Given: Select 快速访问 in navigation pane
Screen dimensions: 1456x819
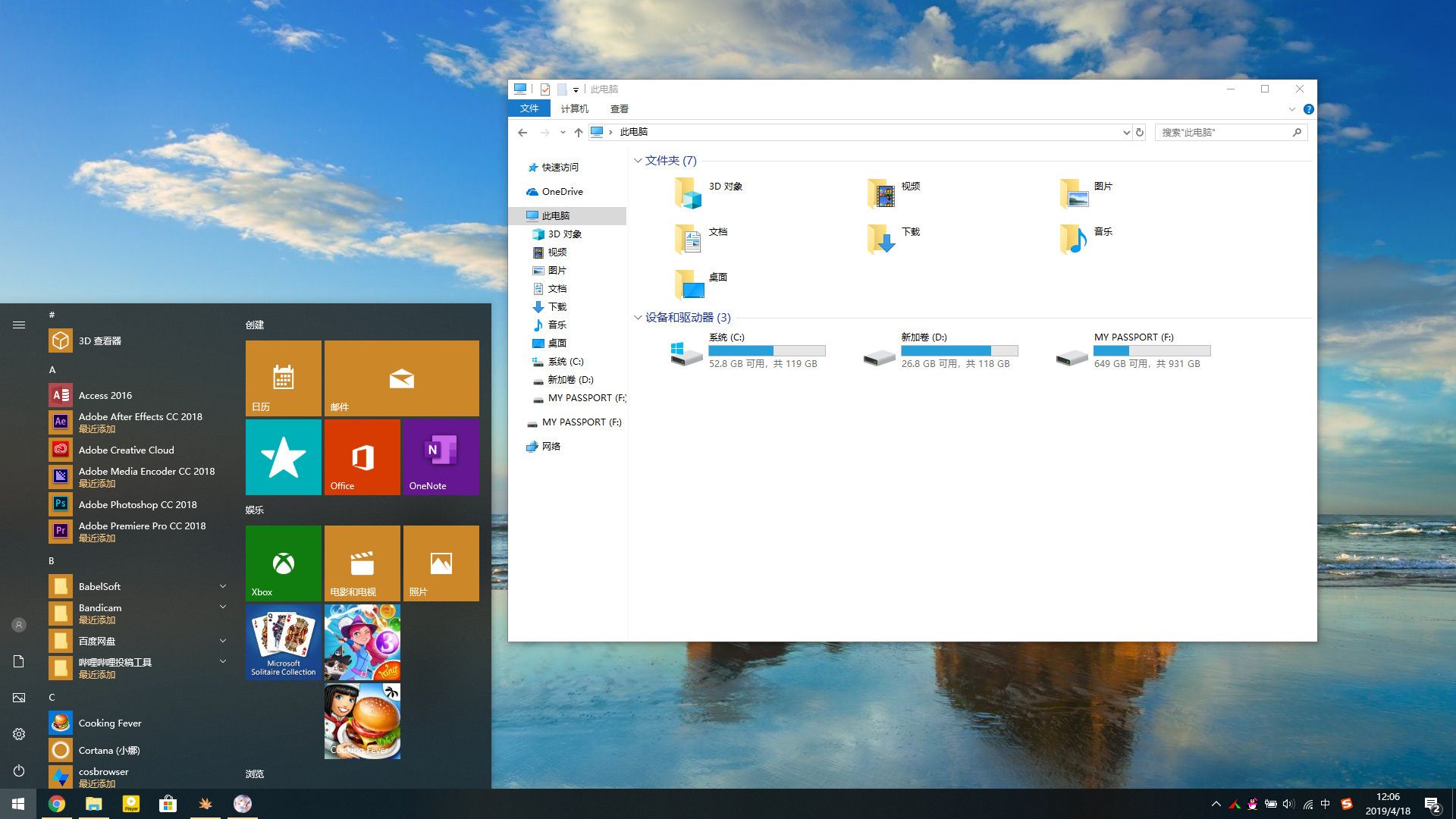Looking at the screenshot, I should pyautogui.click(x=560, y=168).
